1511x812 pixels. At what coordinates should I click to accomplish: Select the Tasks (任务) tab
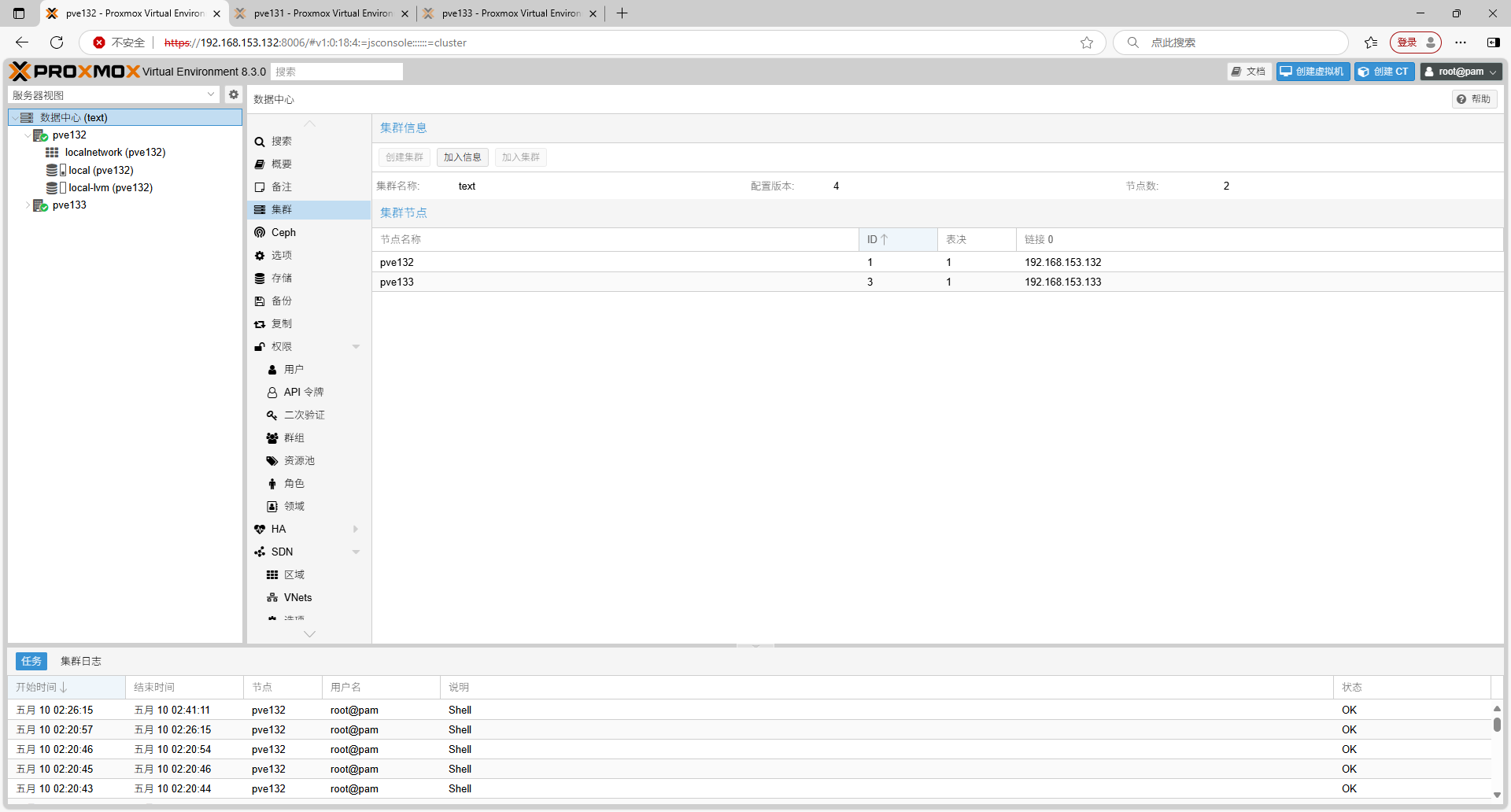point(31,662)
